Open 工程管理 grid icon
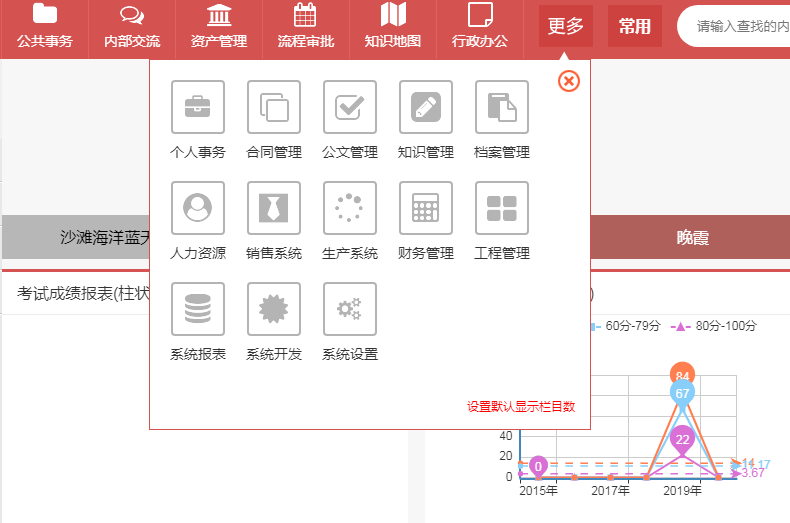 click(x=502, y=208)
